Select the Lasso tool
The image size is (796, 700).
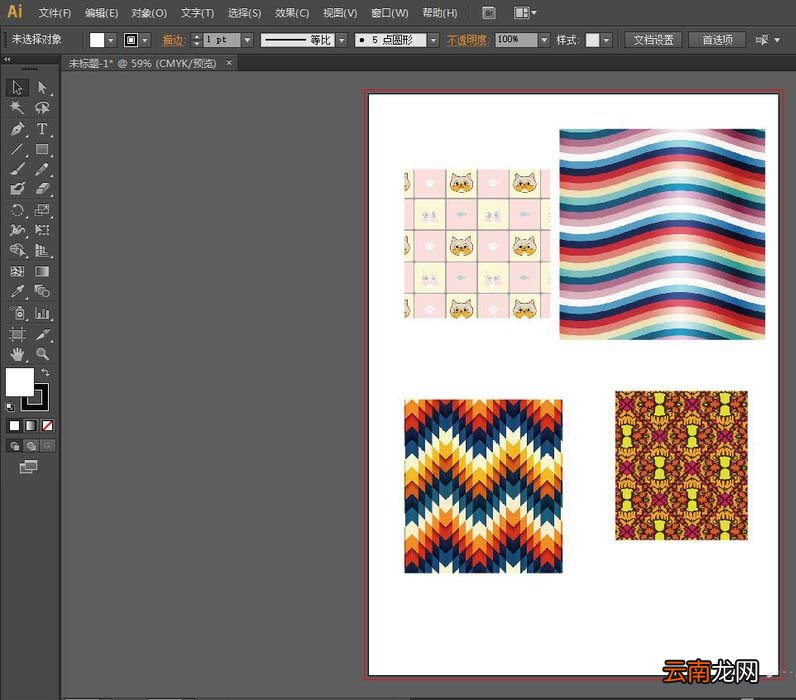pyautogui.click(x=42, y=108)
